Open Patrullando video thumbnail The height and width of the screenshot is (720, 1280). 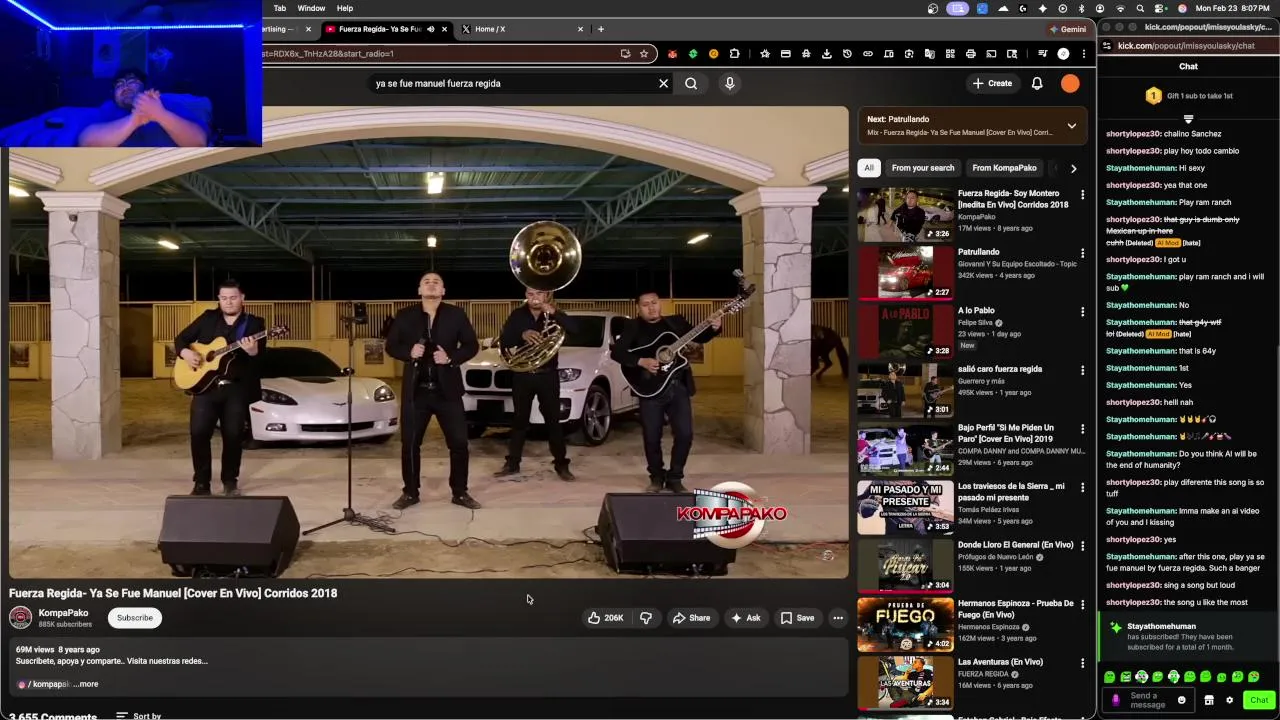click(905, 273)
